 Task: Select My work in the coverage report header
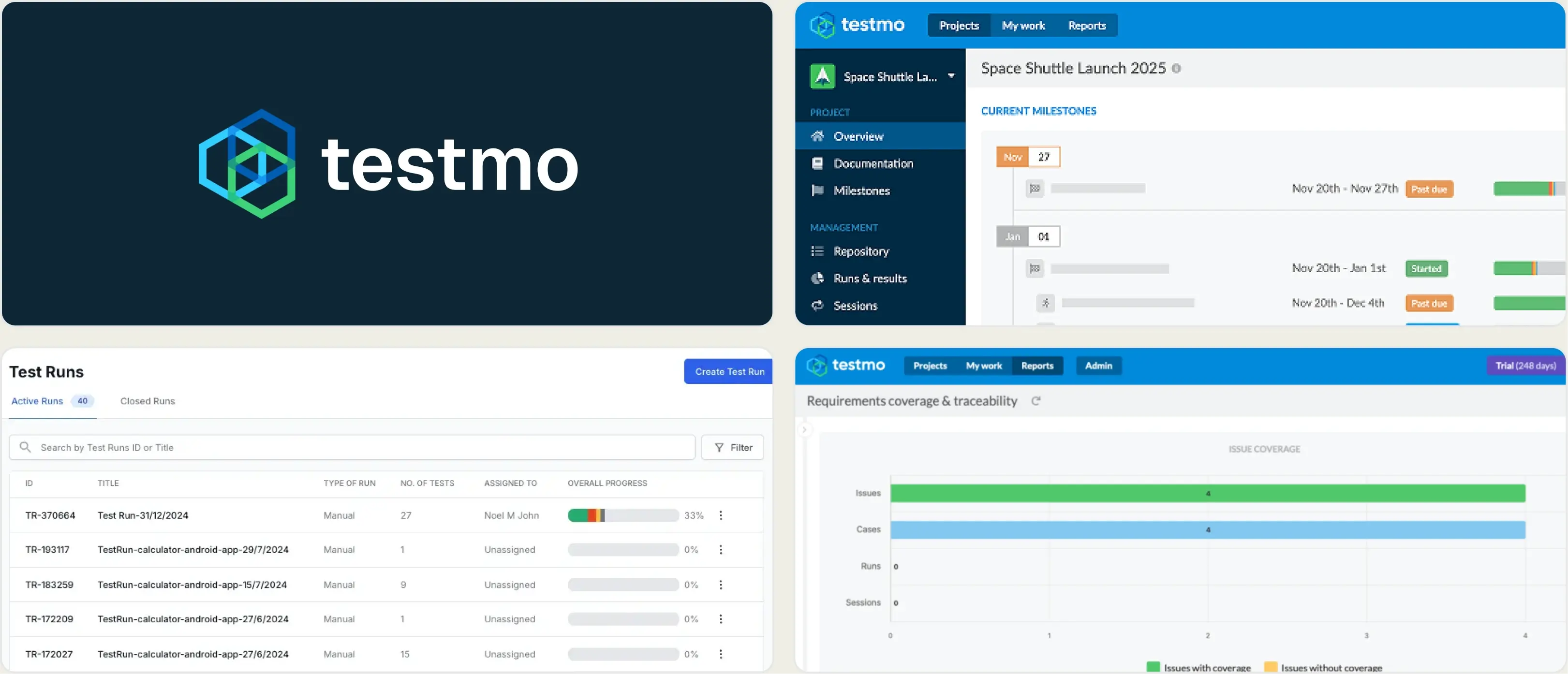click(x=984, y=366)
